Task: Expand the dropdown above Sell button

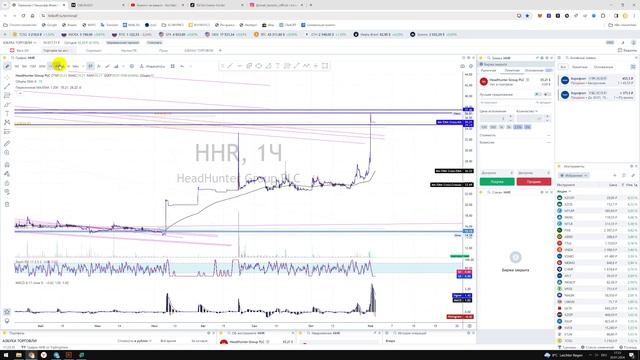Action: click(x=533, y=173)
